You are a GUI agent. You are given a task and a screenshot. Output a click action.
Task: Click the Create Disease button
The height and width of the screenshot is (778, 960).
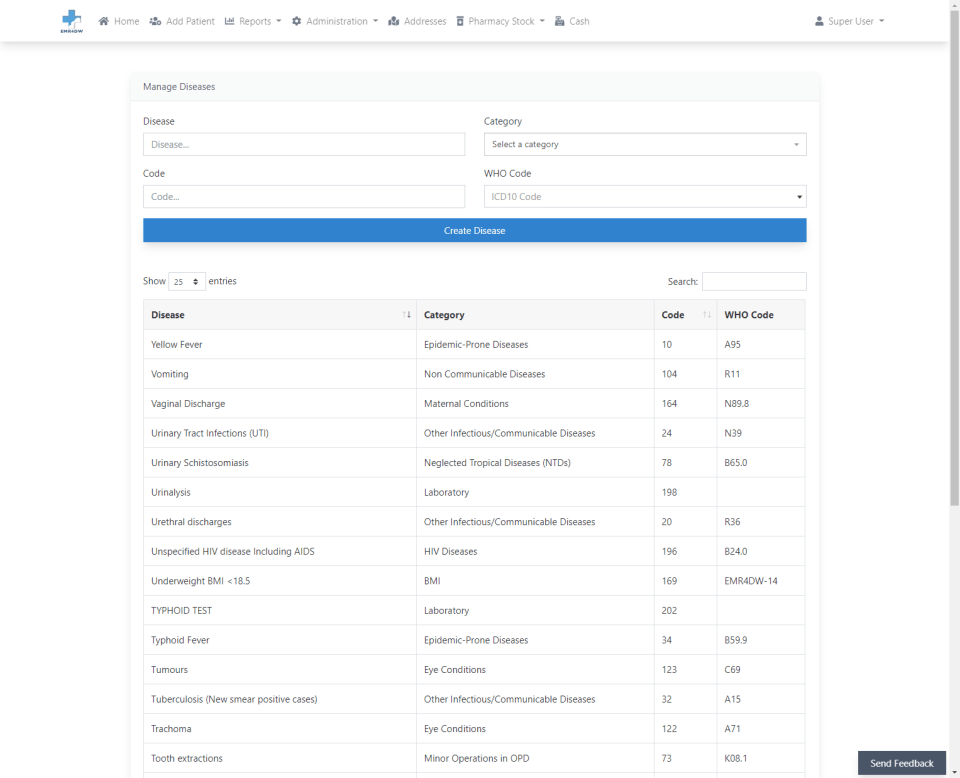(474, 230)
